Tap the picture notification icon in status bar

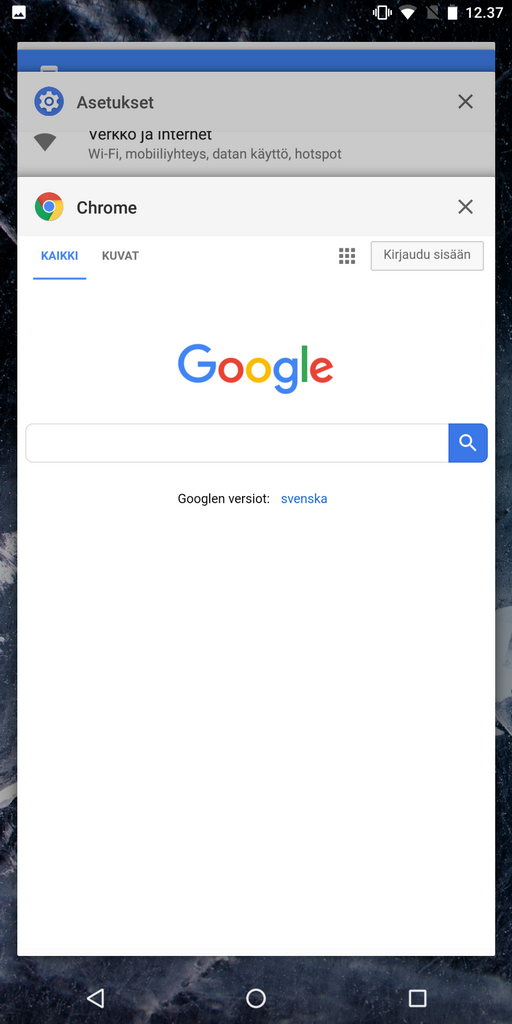(x=19, y=12)
